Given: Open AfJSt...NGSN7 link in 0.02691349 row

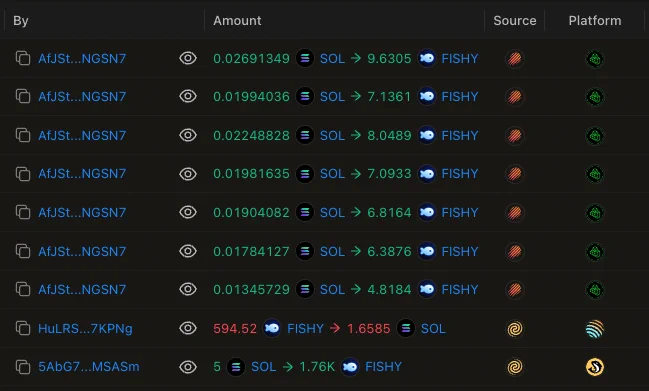Looking at the screenshot, I should pyautogui.click(x=82, y=59).
